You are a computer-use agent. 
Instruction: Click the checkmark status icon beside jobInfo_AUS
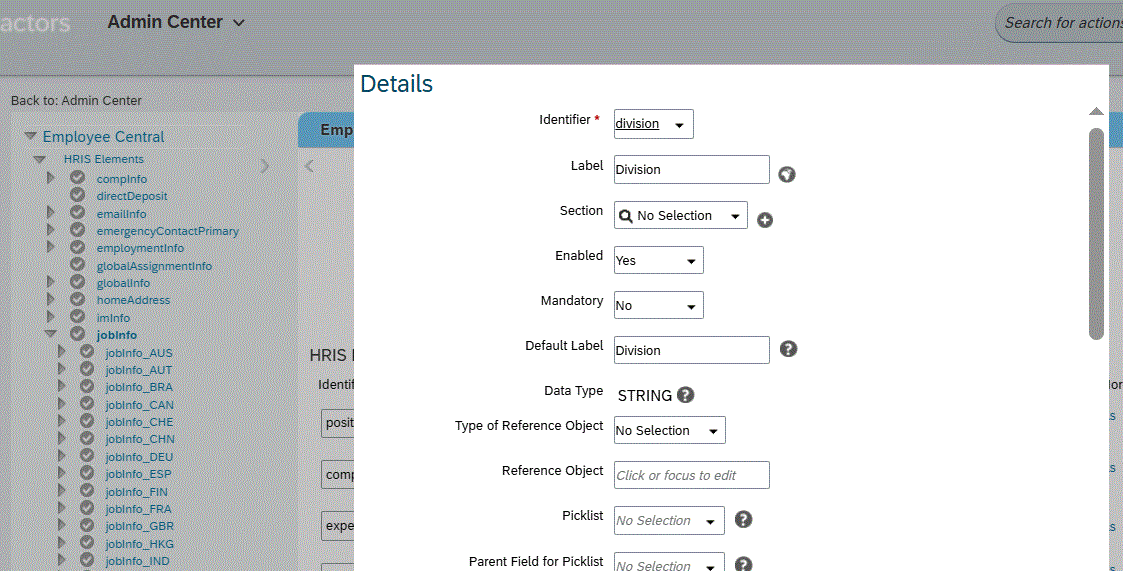coord(87,353)
